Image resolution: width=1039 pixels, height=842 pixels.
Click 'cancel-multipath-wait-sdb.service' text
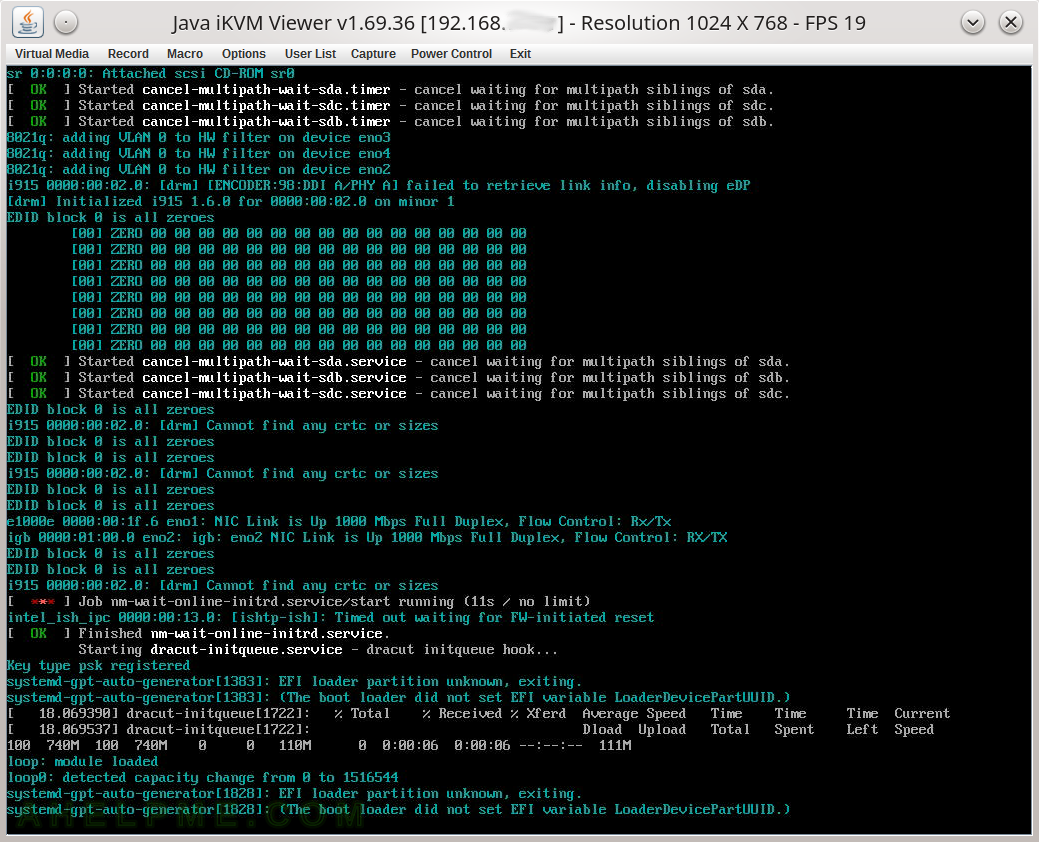click(x=274, y=378)
